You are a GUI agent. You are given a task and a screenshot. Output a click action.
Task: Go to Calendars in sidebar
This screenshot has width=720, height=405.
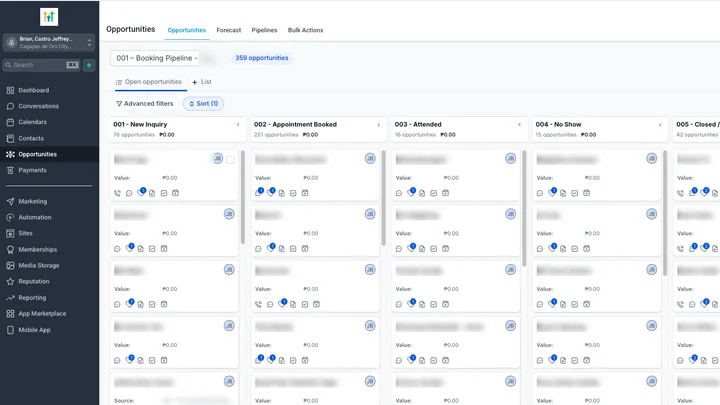tap(33, 122)
